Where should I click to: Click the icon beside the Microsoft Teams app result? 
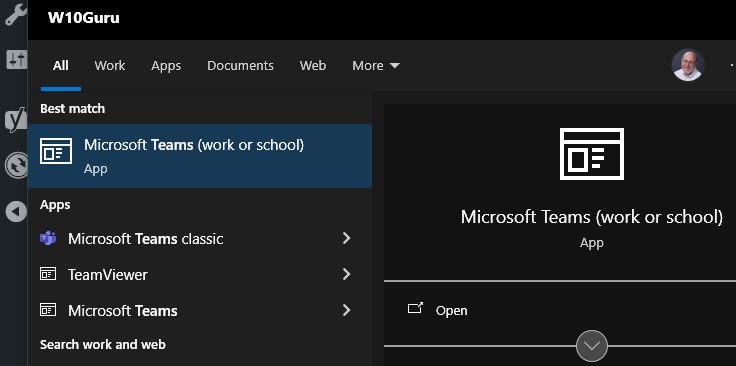(x=48, y=310)
